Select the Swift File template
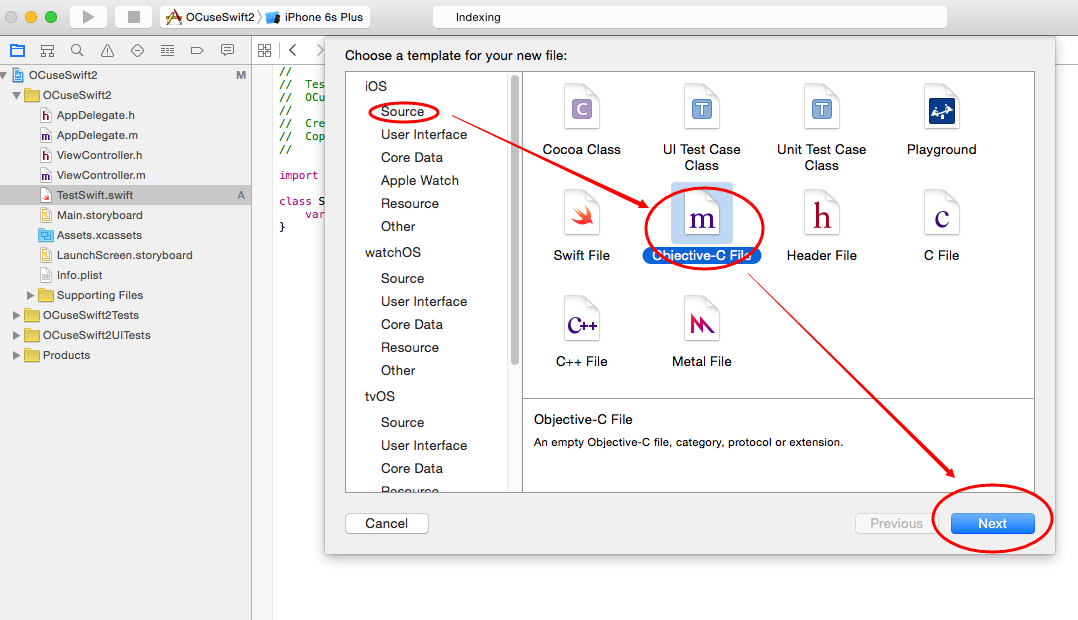1078x620 pixels. (x=582, y=225)
